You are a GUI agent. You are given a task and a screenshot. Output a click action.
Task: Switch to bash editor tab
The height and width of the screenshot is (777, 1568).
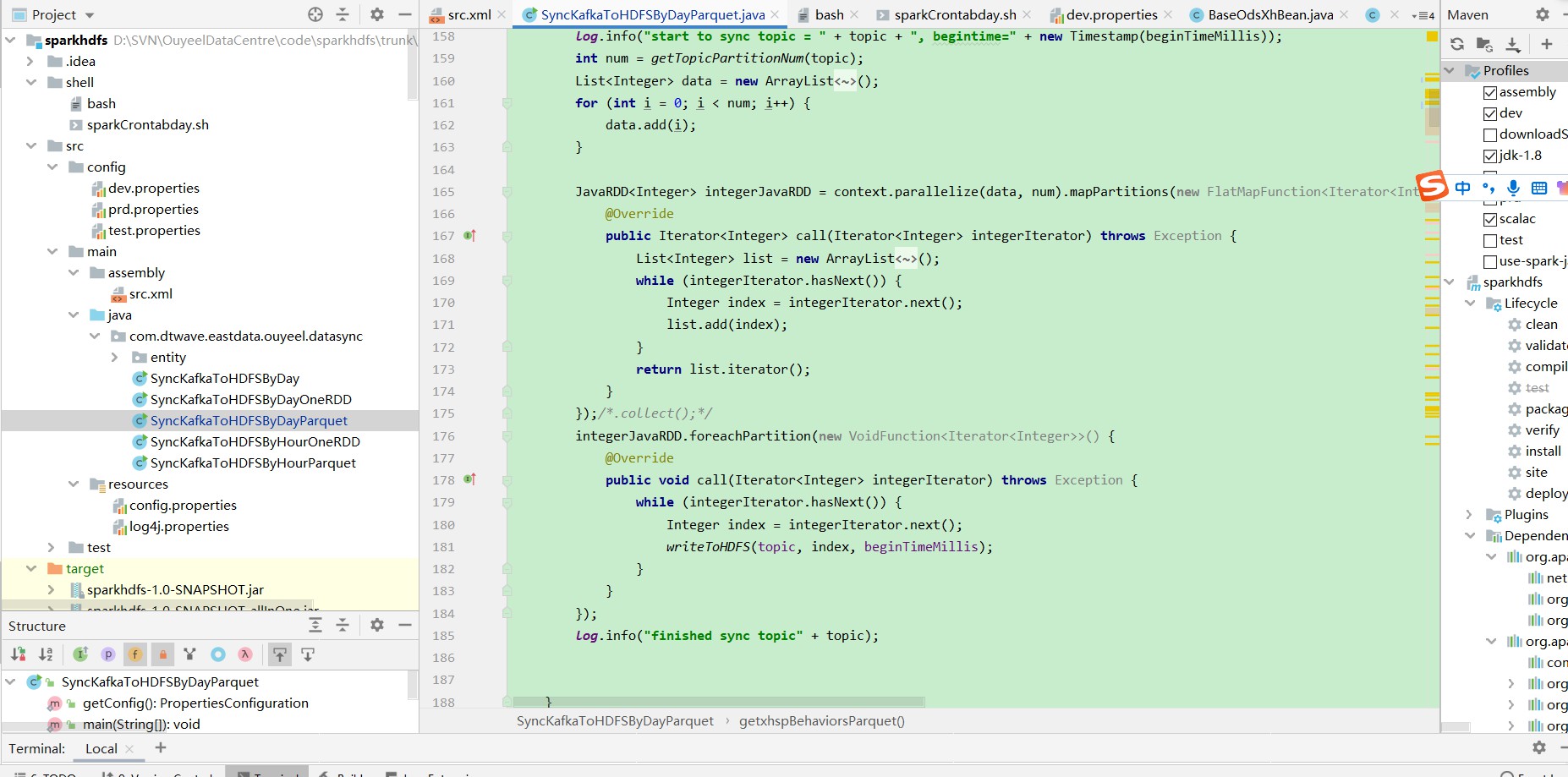pyautogui.click(x=829, y=14)
